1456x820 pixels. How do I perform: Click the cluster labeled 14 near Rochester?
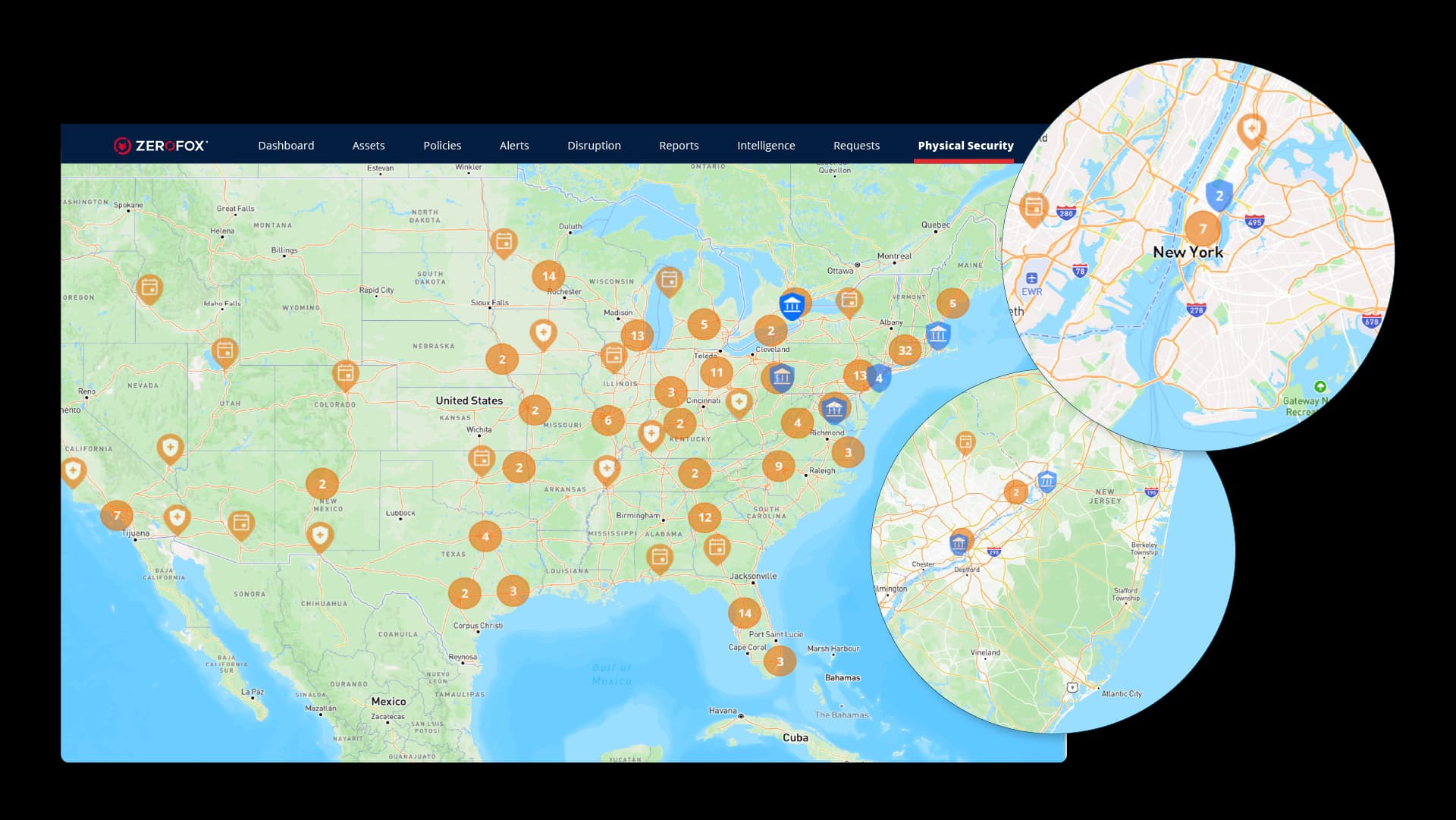pos(549,276)
